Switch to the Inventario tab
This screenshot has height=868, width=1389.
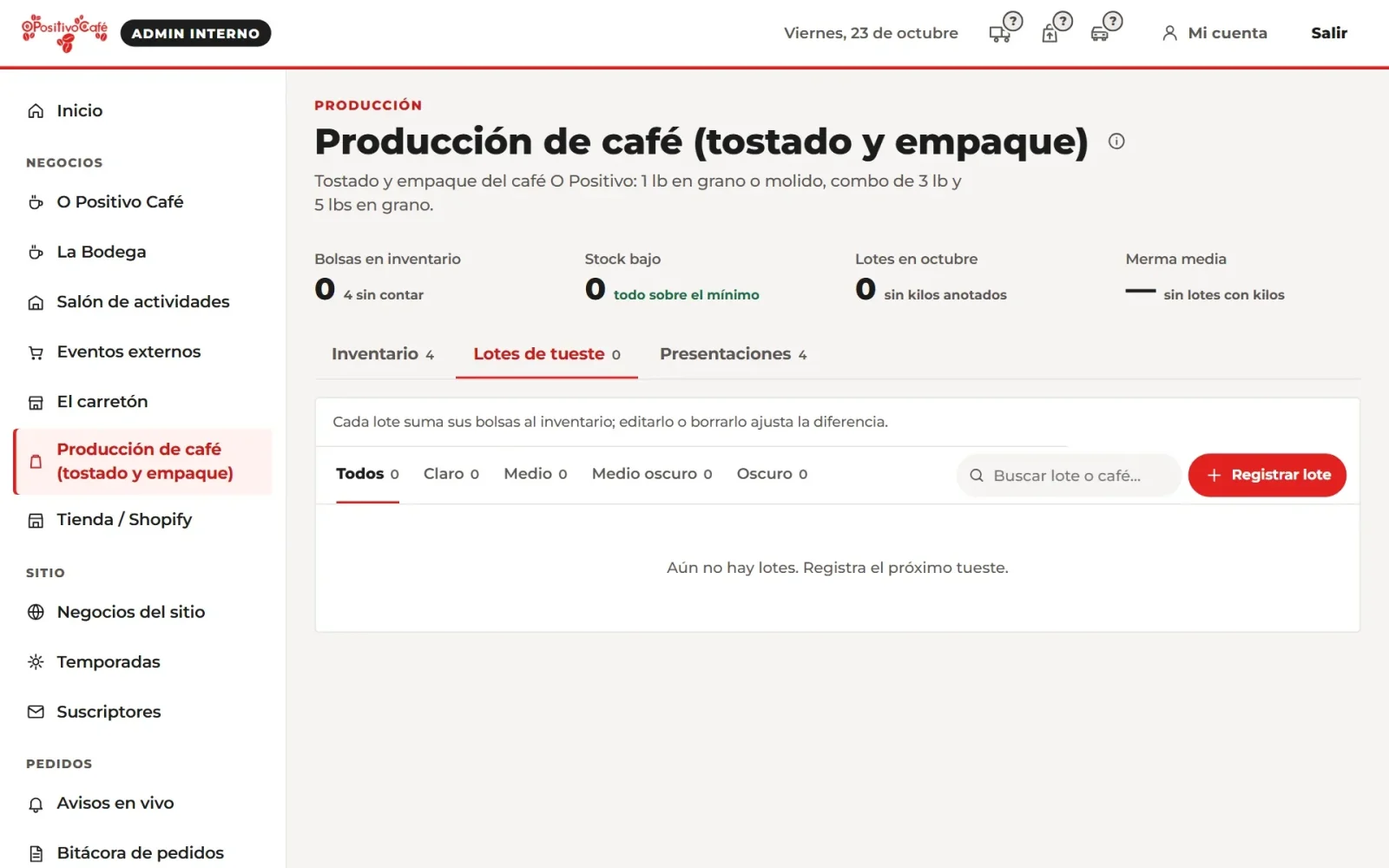(383, 354)
